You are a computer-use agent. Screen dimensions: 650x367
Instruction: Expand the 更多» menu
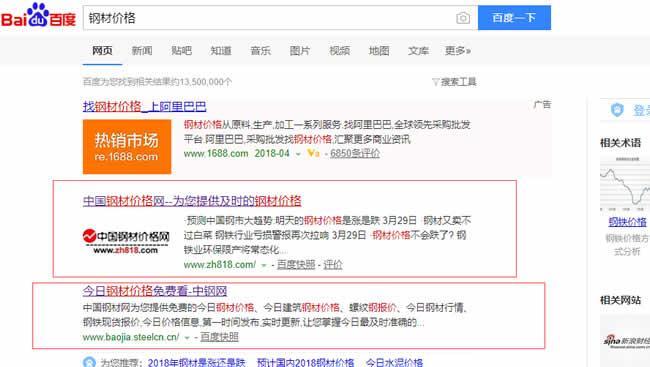(x=458, y=51)
